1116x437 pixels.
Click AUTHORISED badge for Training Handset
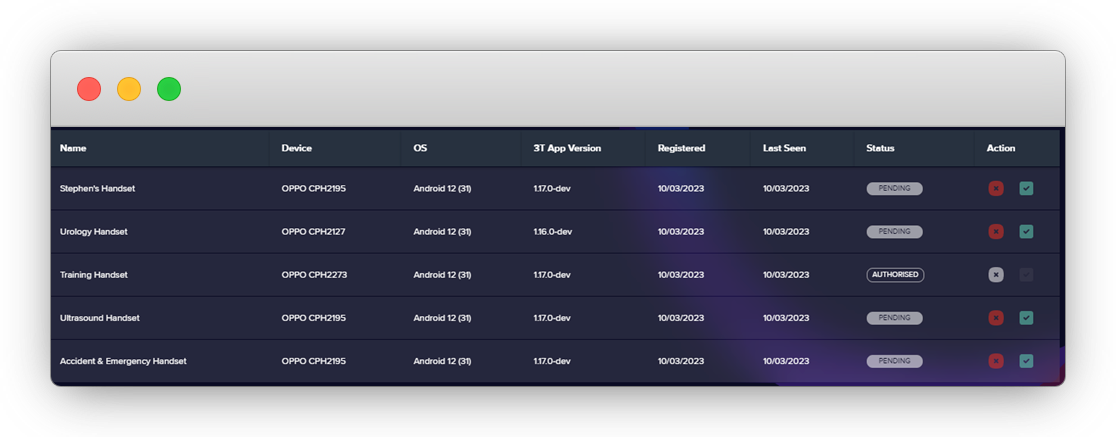pos(895,275)
